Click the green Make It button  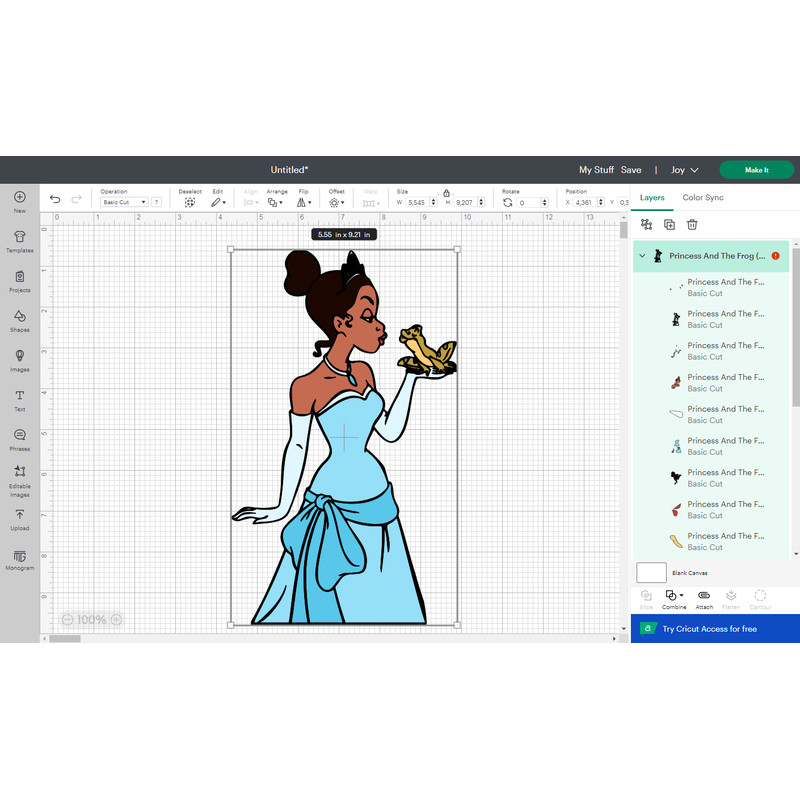(756, 170)
